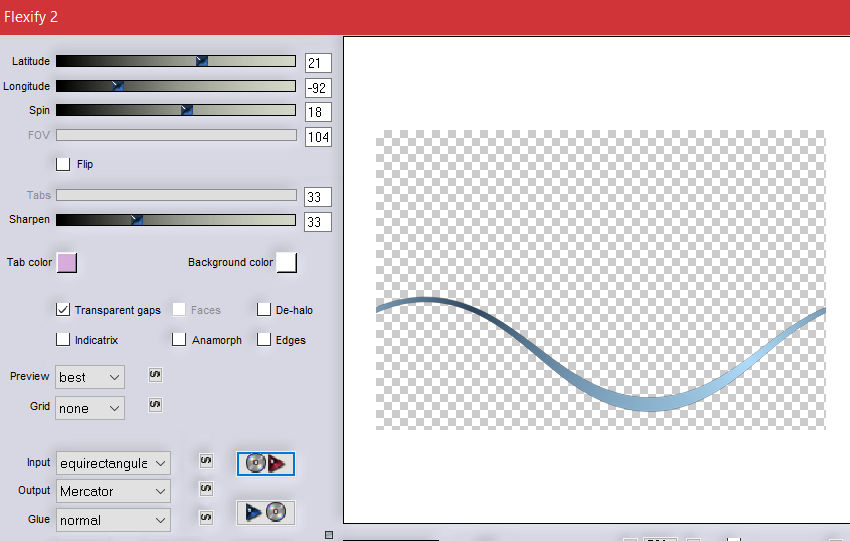The width and height of the screenshot is (850, 541).
Task: Click the Latitude slider handle
Action: click(202, 61)
